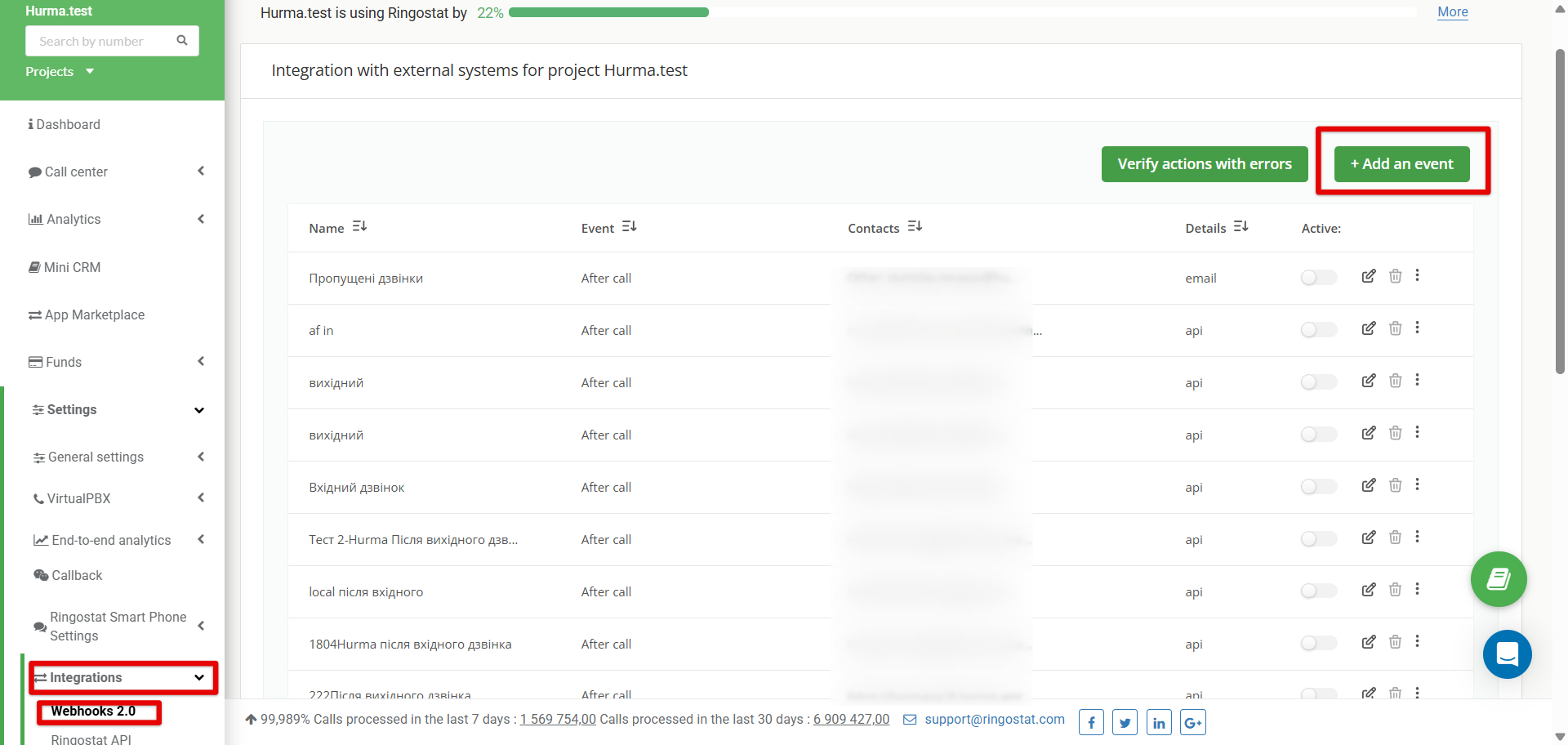Edit the '1804Hurma після вхідного дзвінка' event
Image resolution: width=1568 pixels, height=745 pixels.
pyautogui.click(x=1369, y=642)
